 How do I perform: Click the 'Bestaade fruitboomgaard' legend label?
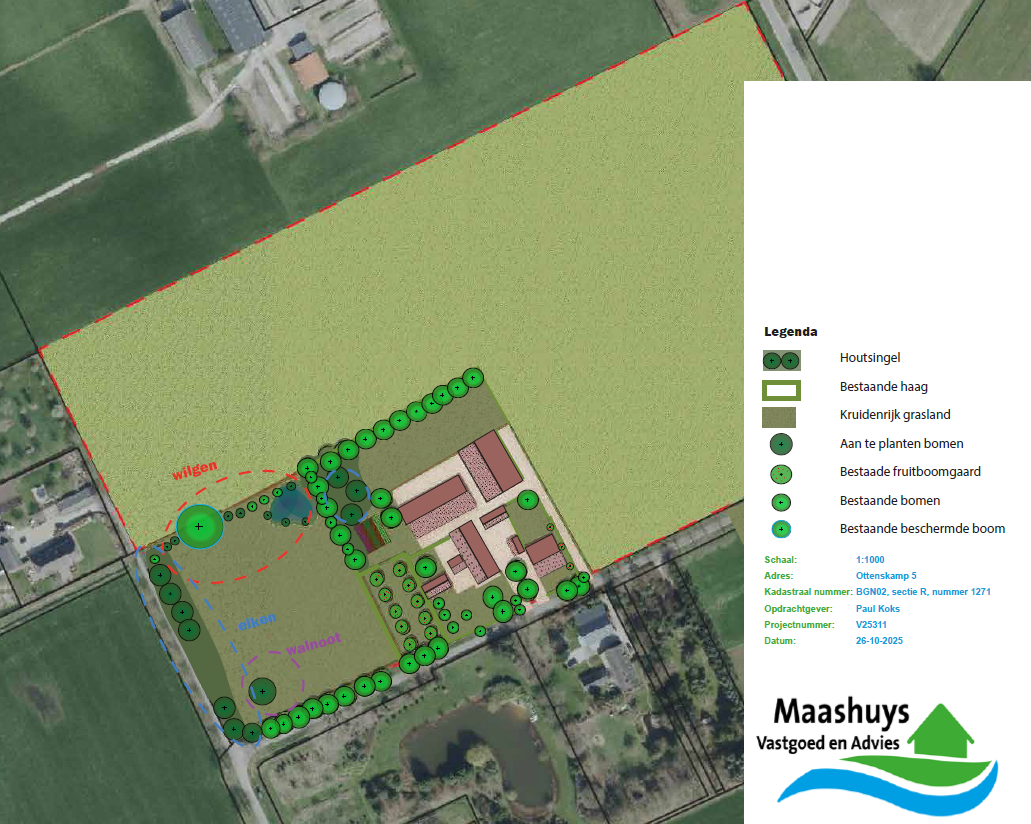pos(910,472)
